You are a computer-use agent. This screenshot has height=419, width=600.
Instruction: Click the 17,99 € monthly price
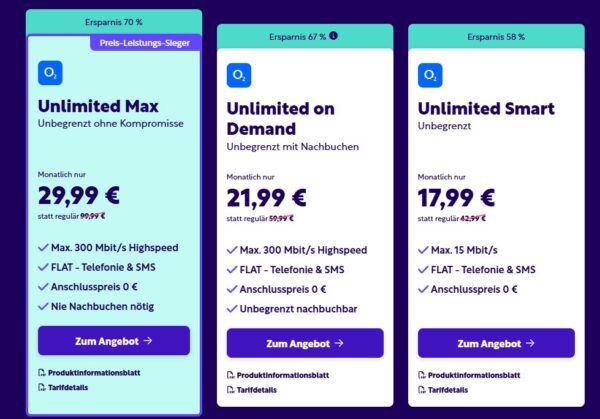(x=458, y=197)
